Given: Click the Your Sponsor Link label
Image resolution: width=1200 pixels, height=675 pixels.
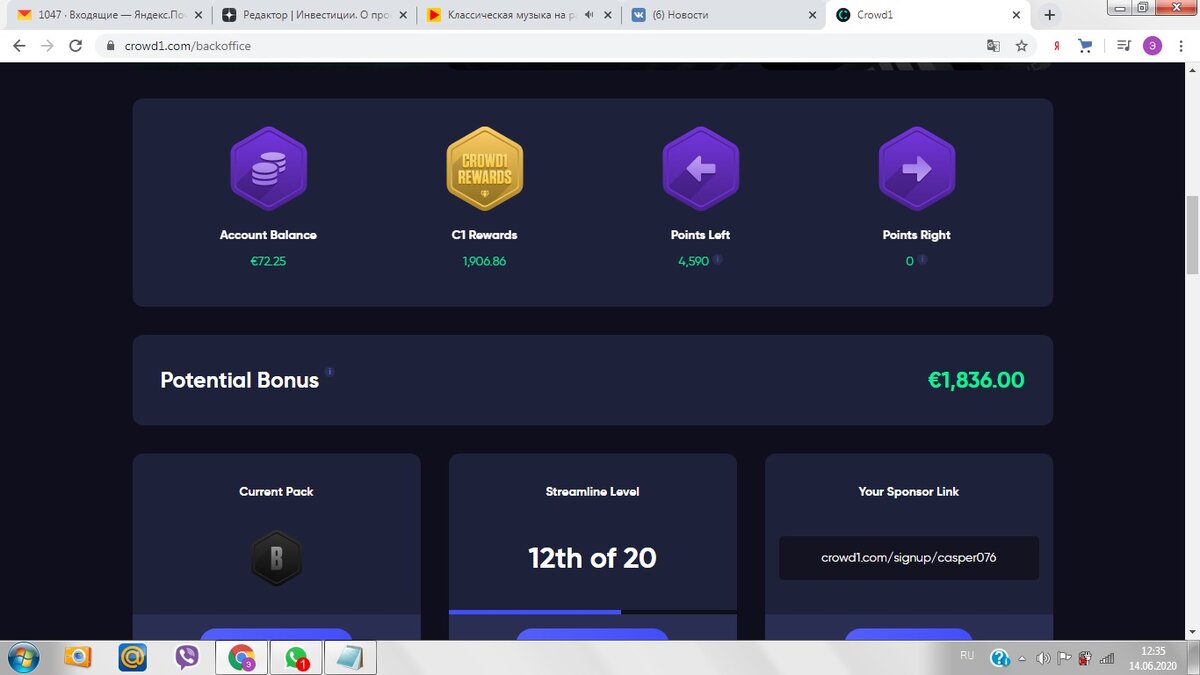Looking at the screenshot, I should tap(909, 491).
